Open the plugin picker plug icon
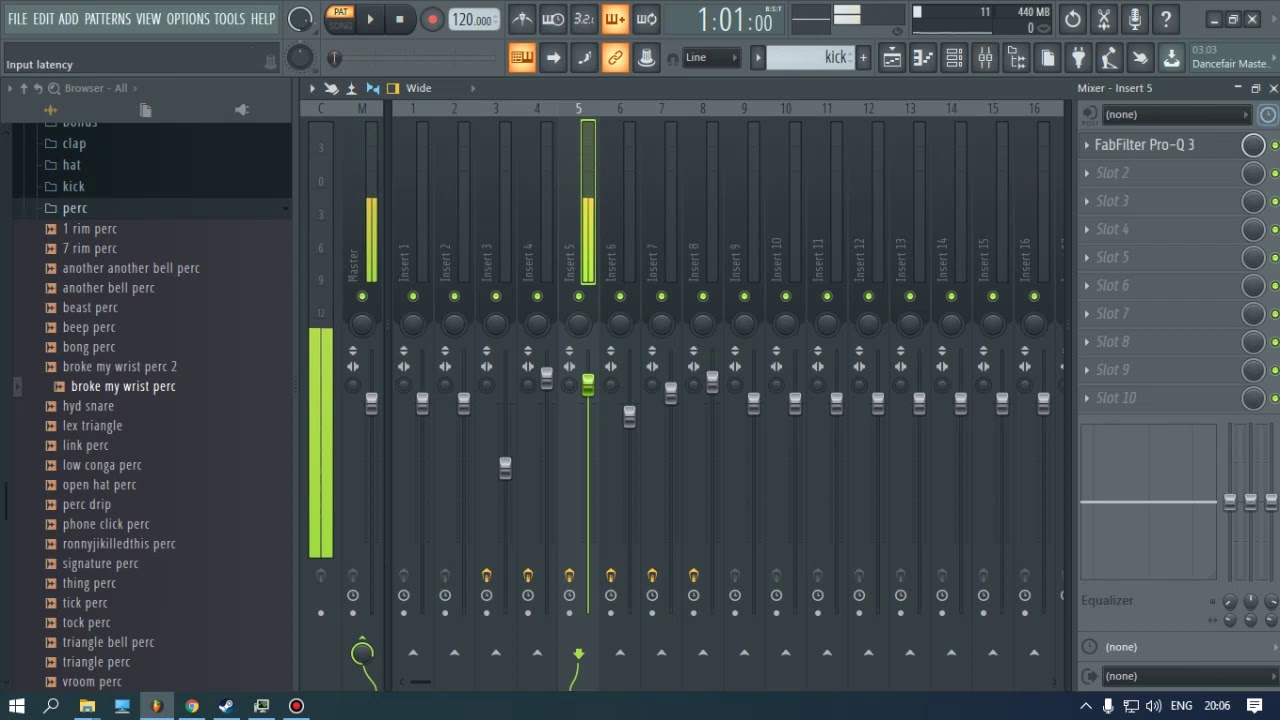The height and width of the screenshot is (720, 1280). 1078,58
